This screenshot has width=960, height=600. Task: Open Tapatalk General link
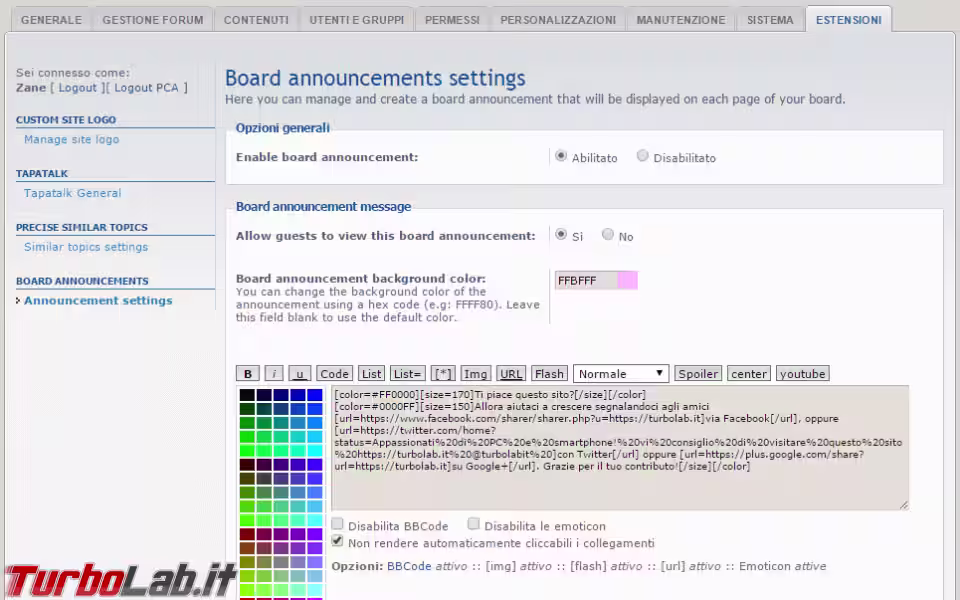click(72, 193)
